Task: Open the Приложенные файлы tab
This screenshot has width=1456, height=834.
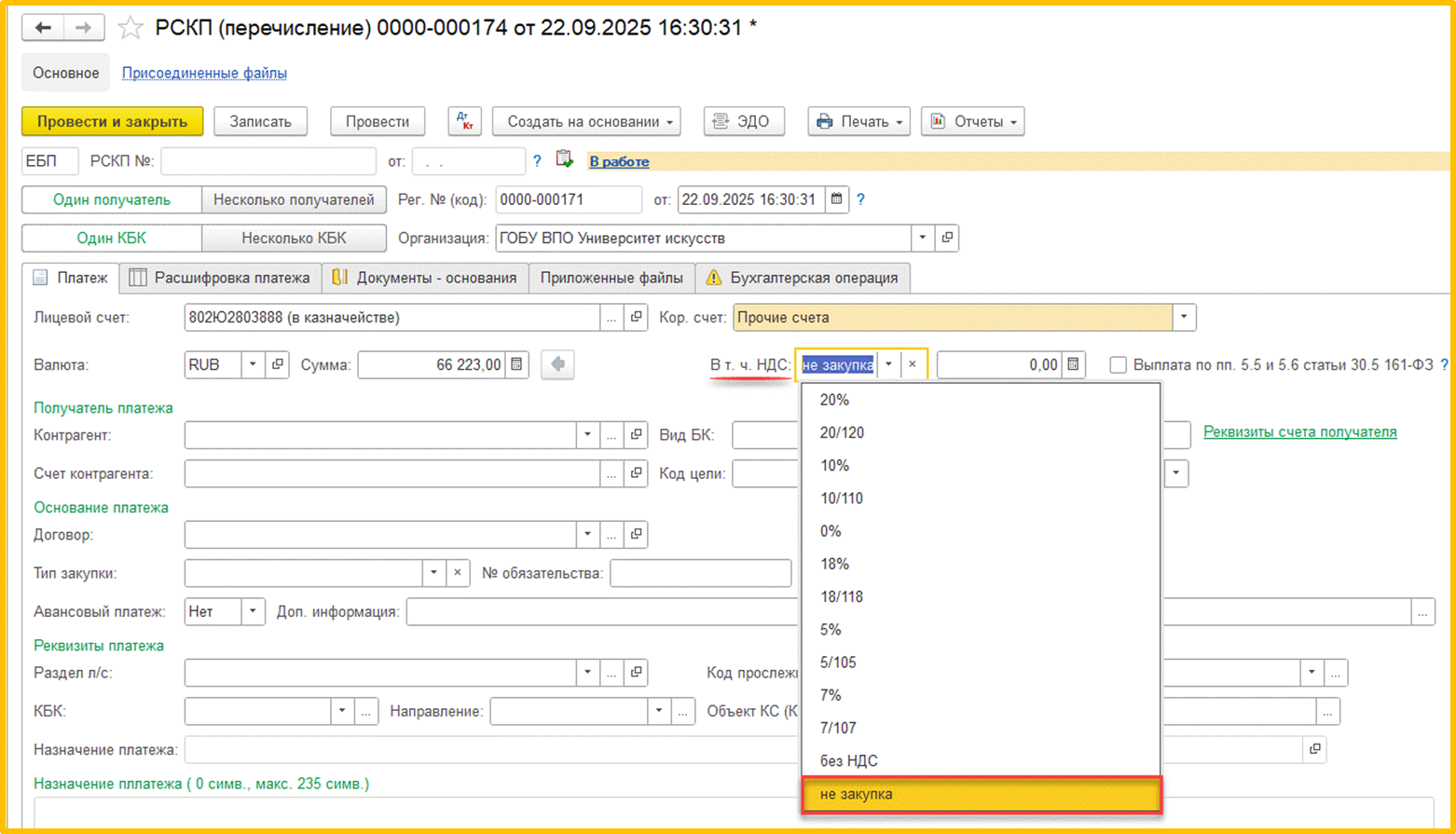Action: pos(611,278)
